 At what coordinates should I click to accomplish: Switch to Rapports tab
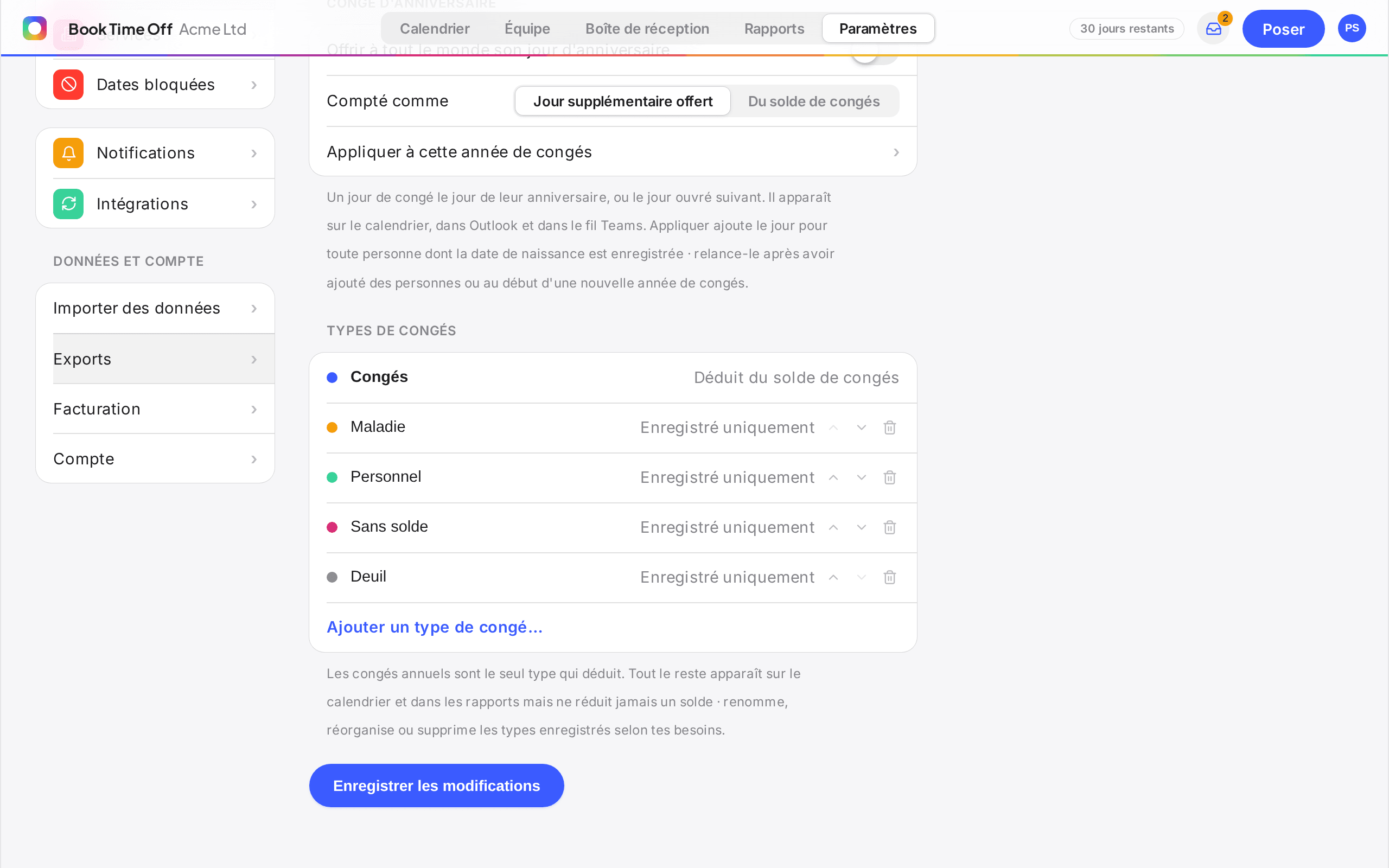click(x=774, y=28)
